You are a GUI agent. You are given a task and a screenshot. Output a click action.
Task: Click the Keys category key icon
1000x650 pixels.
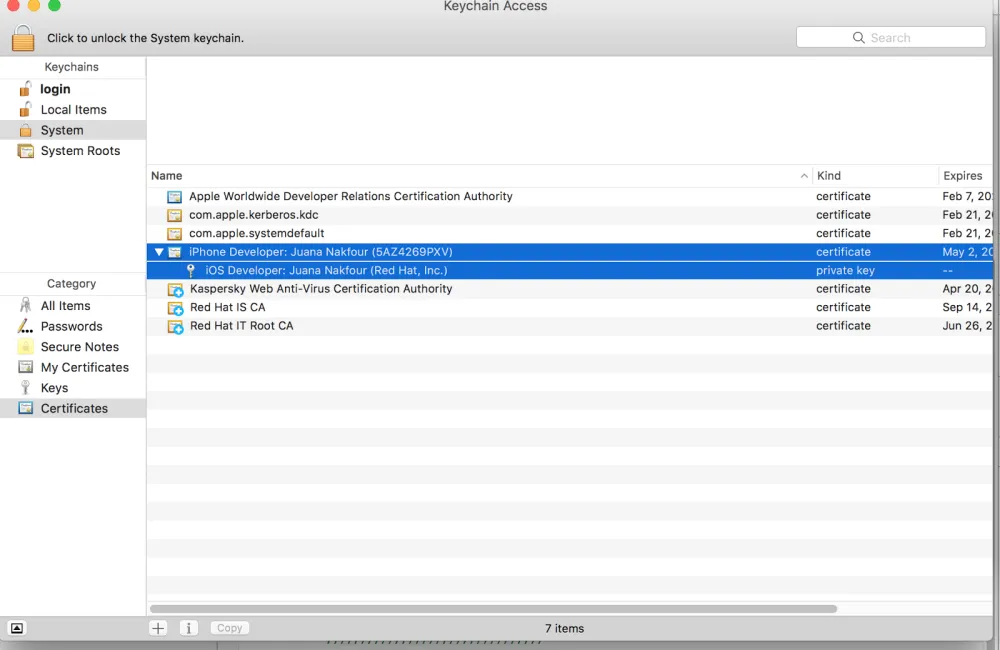pos(26,387)
